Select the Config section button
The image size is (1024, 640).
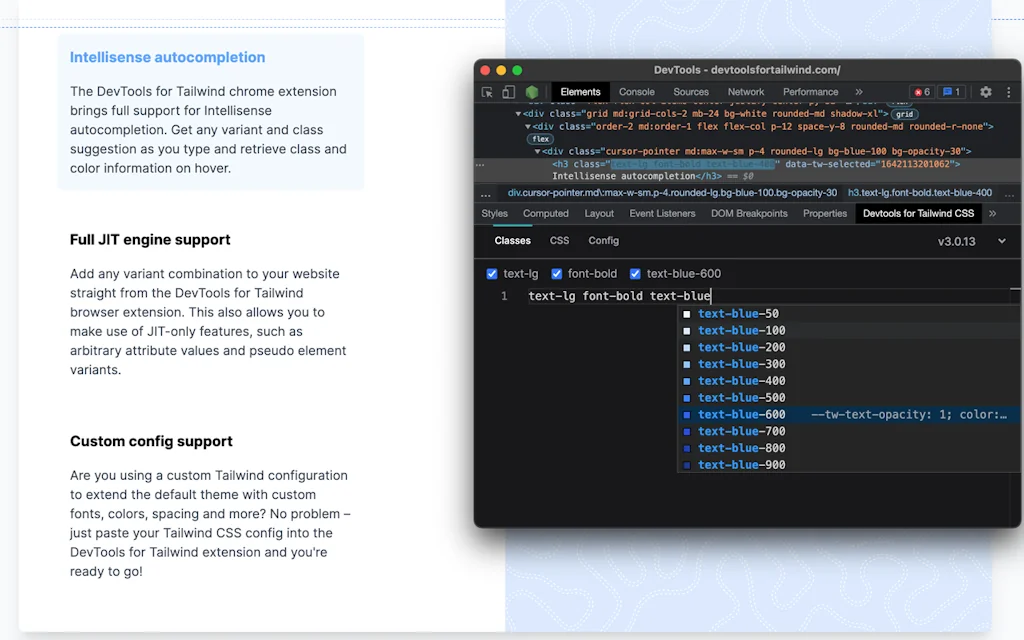point(603,240)
